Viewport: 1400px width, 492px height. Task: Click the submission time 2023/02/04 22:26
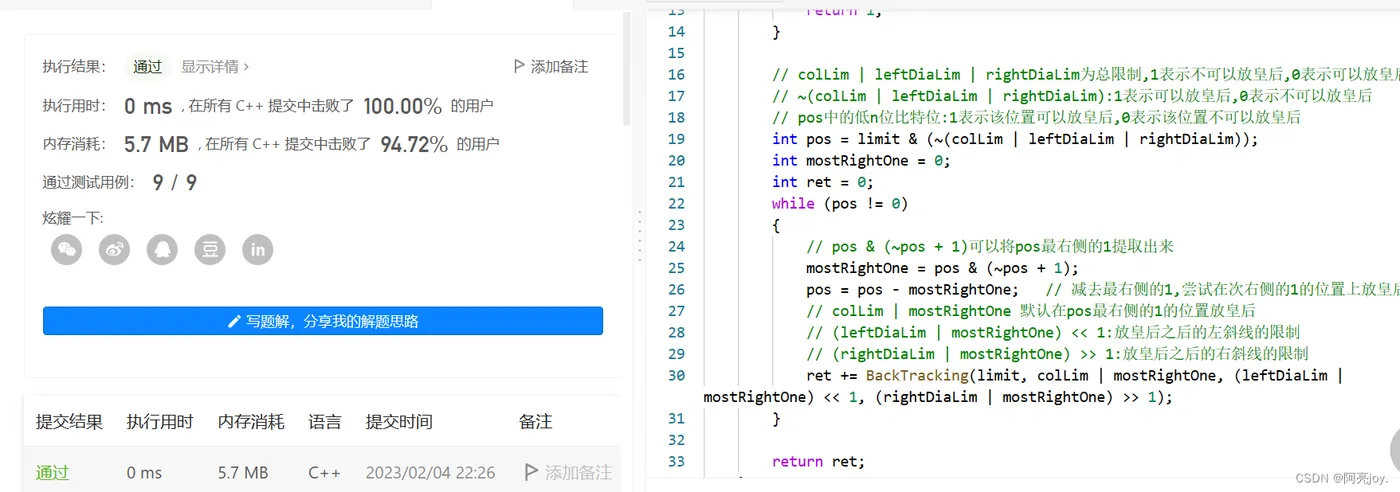[x=430, y=472]
